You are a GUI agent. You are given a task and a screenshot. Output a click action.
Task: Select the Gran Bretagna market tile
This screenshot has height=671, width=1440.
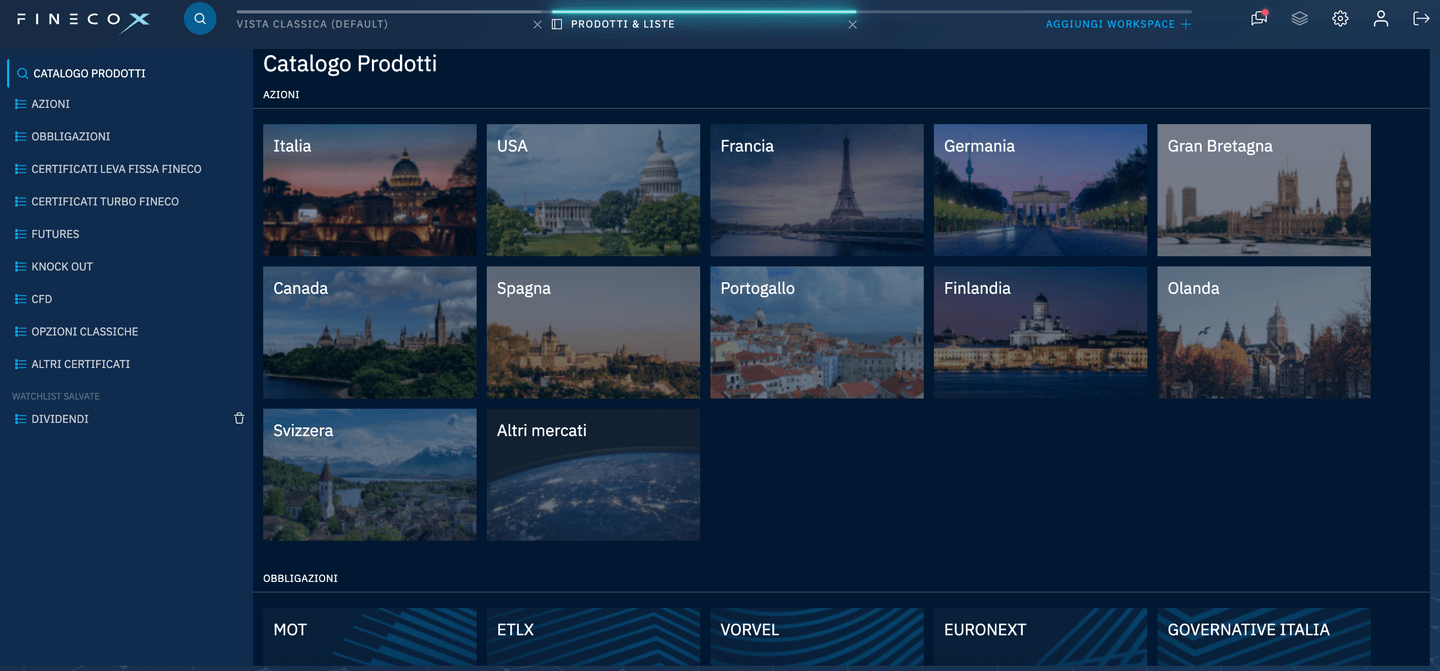pyautogui.click(x=1263, y=190)
